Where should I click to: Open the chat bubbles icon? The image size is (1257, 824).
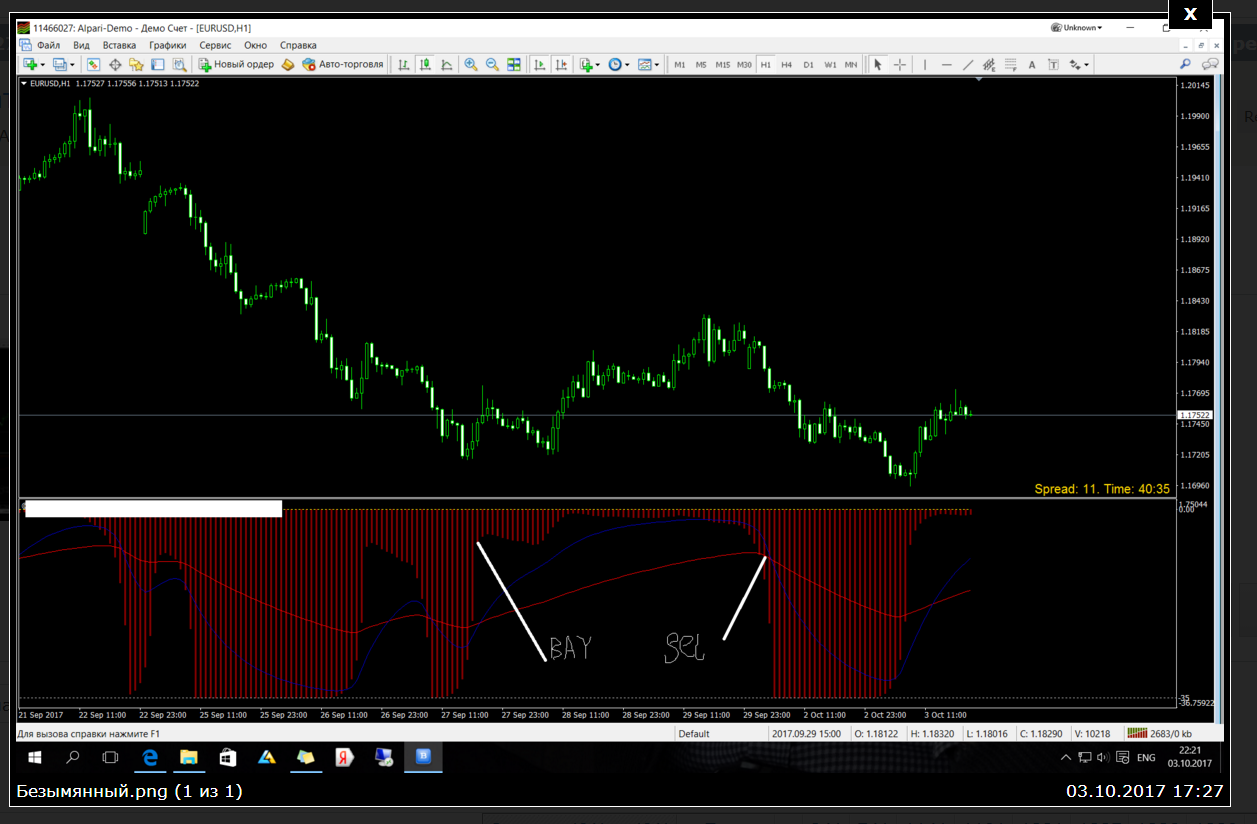(1210, 64)
